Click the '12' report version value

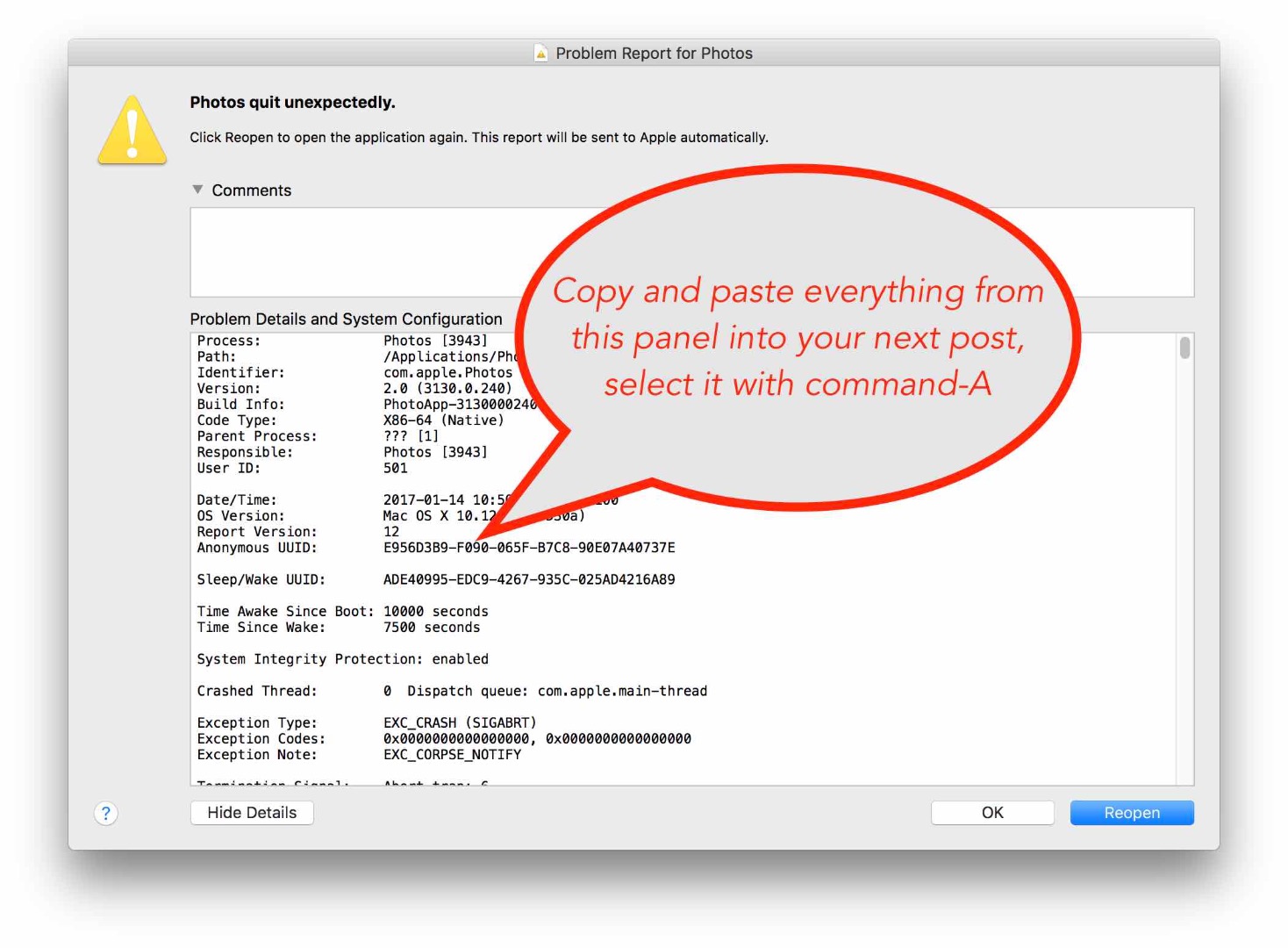391,532
